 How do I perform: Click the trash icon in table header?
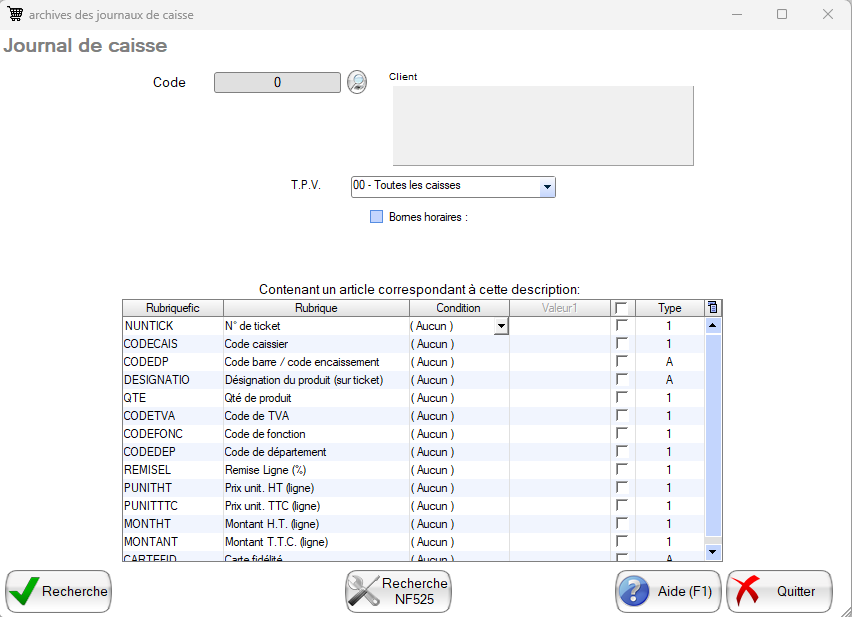(712, 308)
